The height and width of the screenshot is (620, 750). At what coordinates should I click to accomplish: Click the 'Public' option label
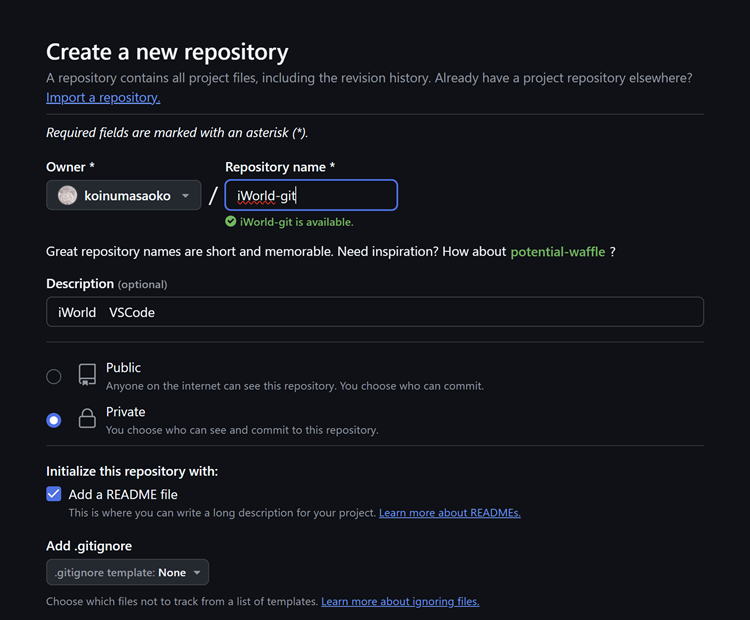123,367
